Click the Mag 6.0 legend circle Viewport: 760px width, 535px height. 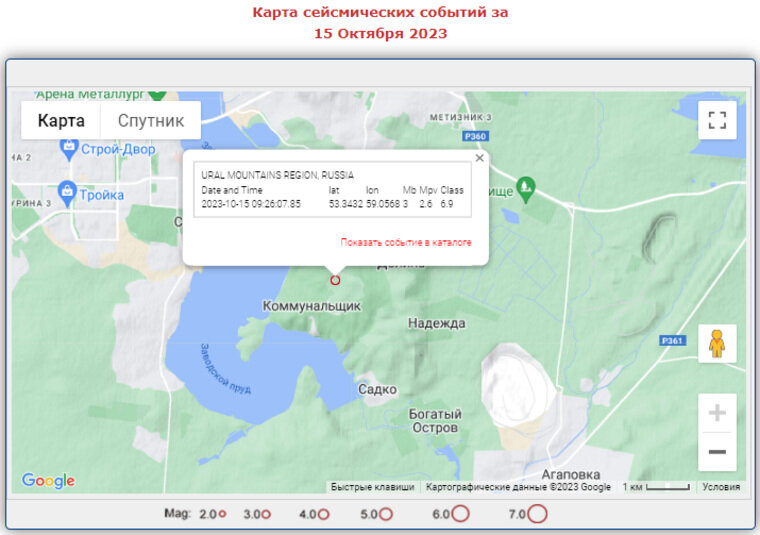[460, 514]
